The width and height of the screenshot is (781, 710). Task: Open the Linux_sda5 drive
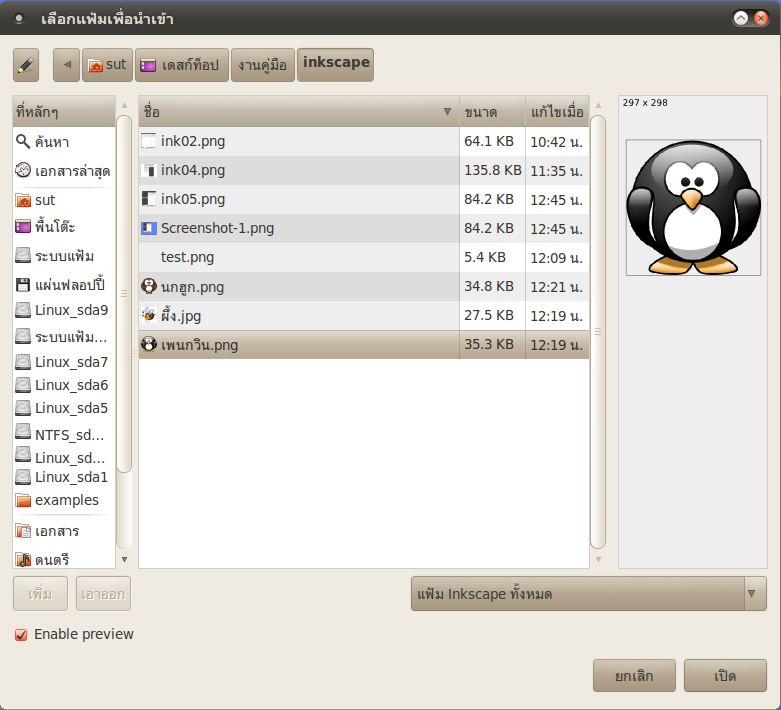(x=64, y=408)
